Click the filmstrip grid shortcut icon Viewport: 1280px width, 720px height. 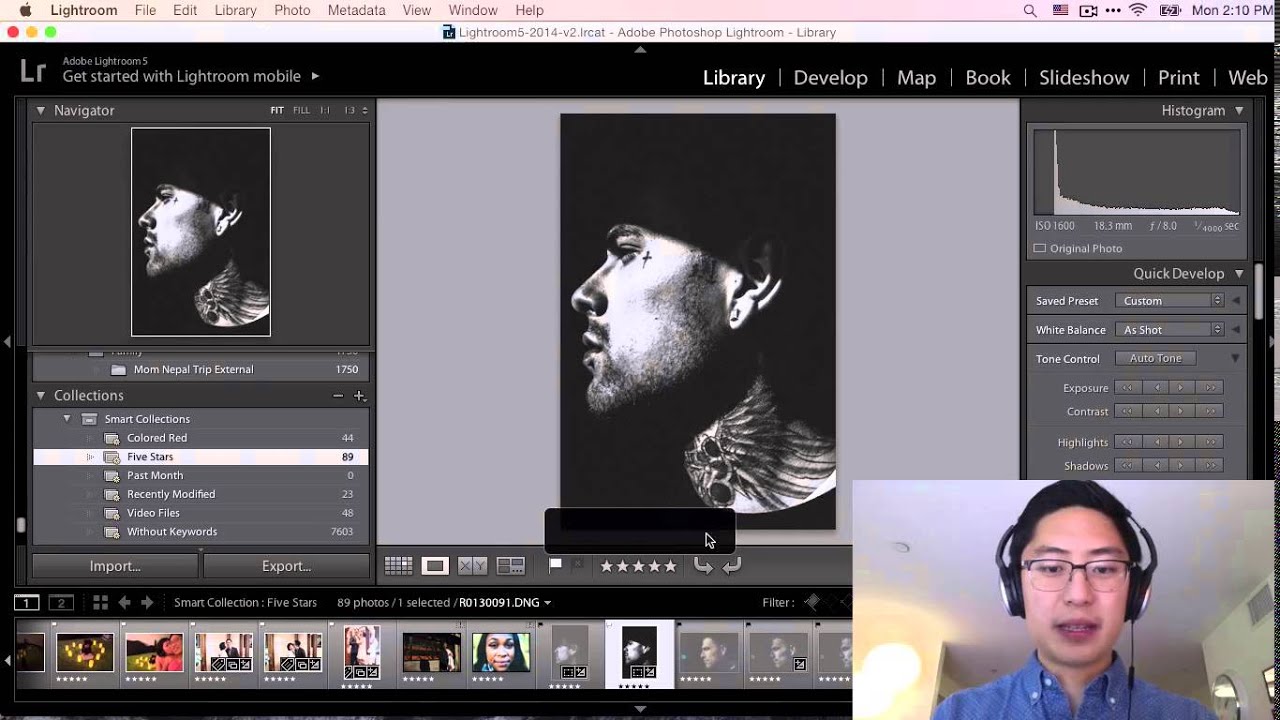point(100,602)
